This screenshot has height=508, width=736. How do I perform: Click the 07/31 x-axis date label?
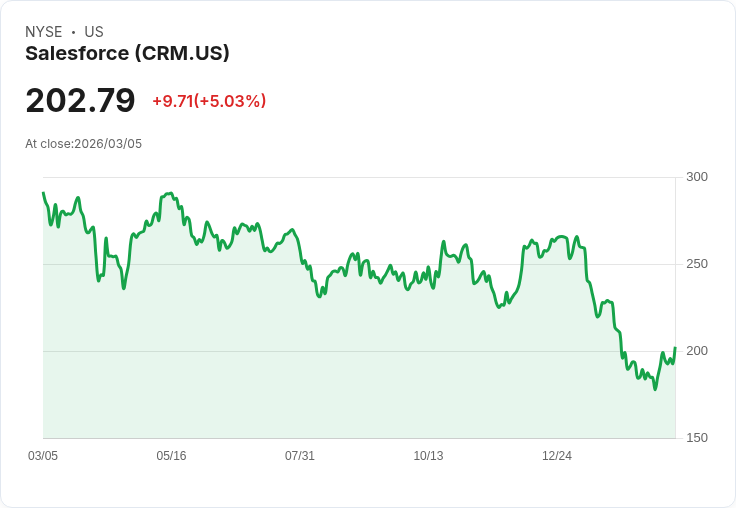[x=300, y=455]
